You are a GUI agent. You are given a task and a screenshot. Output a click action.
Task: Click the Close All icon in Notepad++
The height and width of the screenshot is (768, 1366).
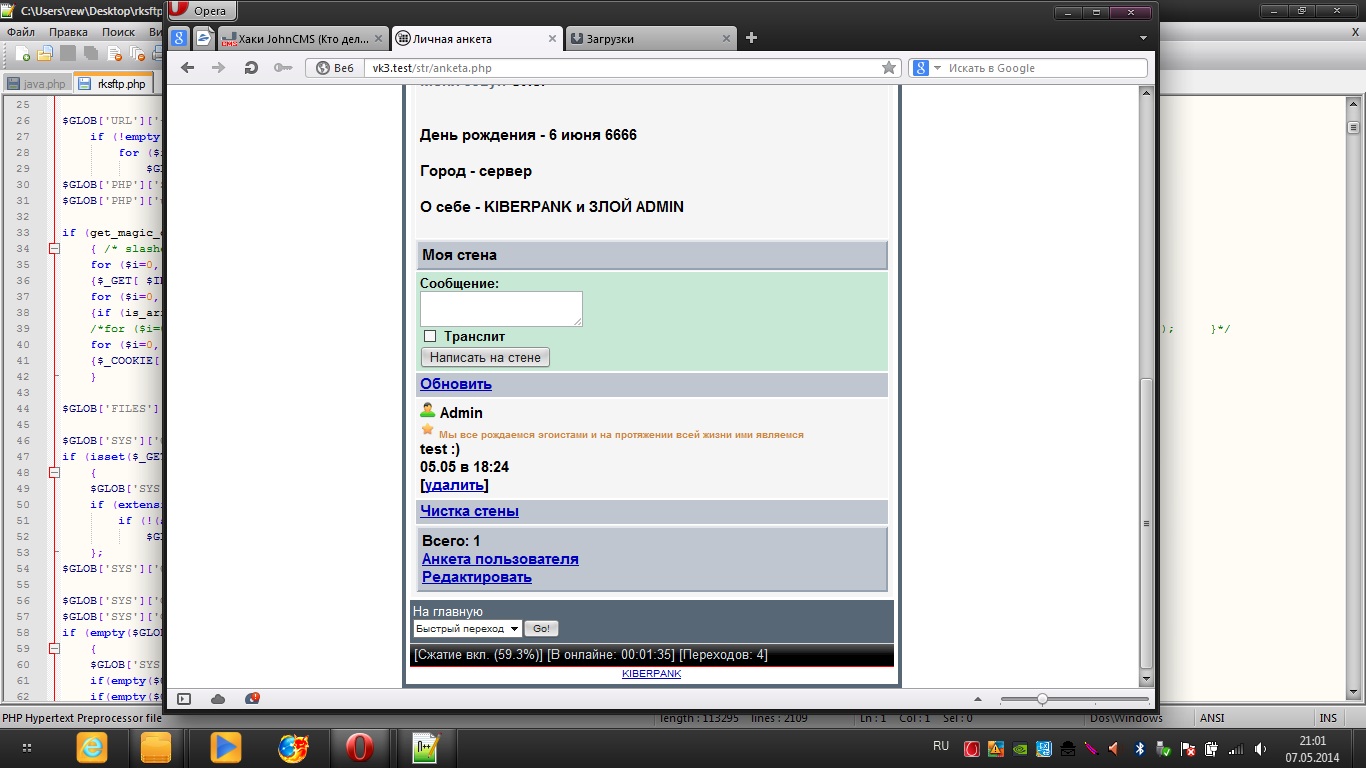coord(138,53)
